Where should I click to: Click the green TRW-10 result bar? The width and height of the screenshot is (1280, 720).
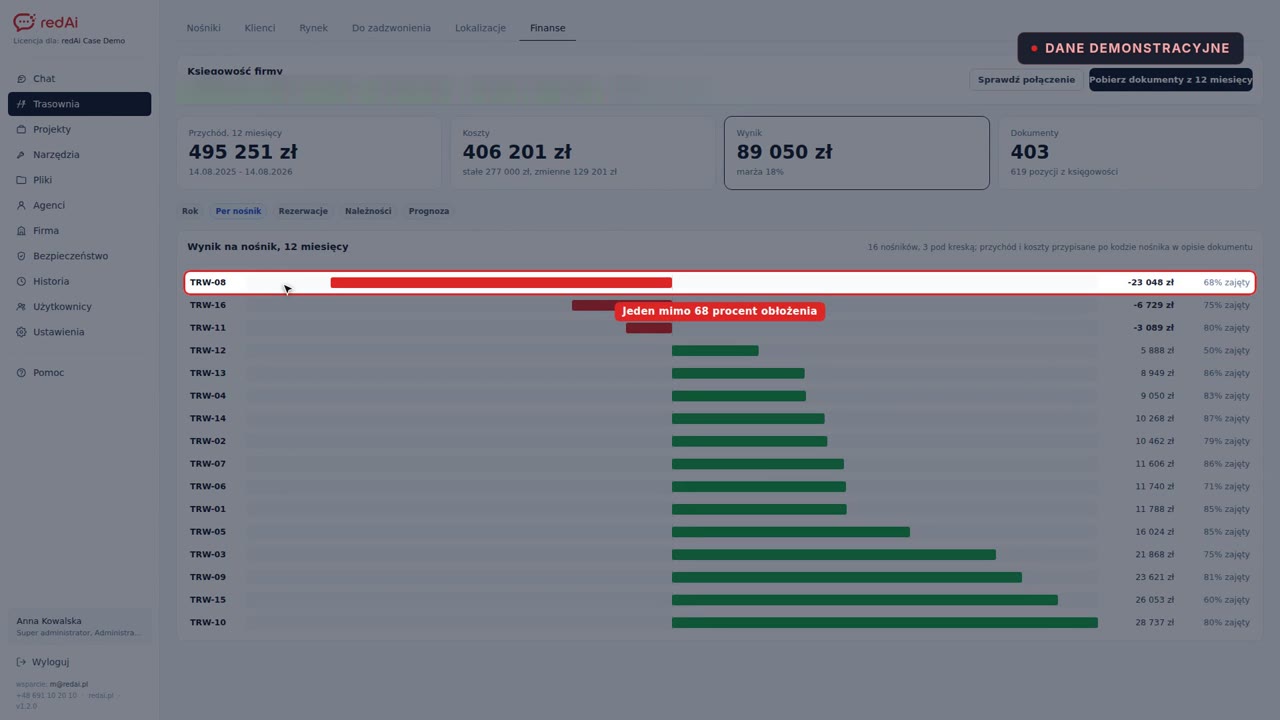pos(885,623)
